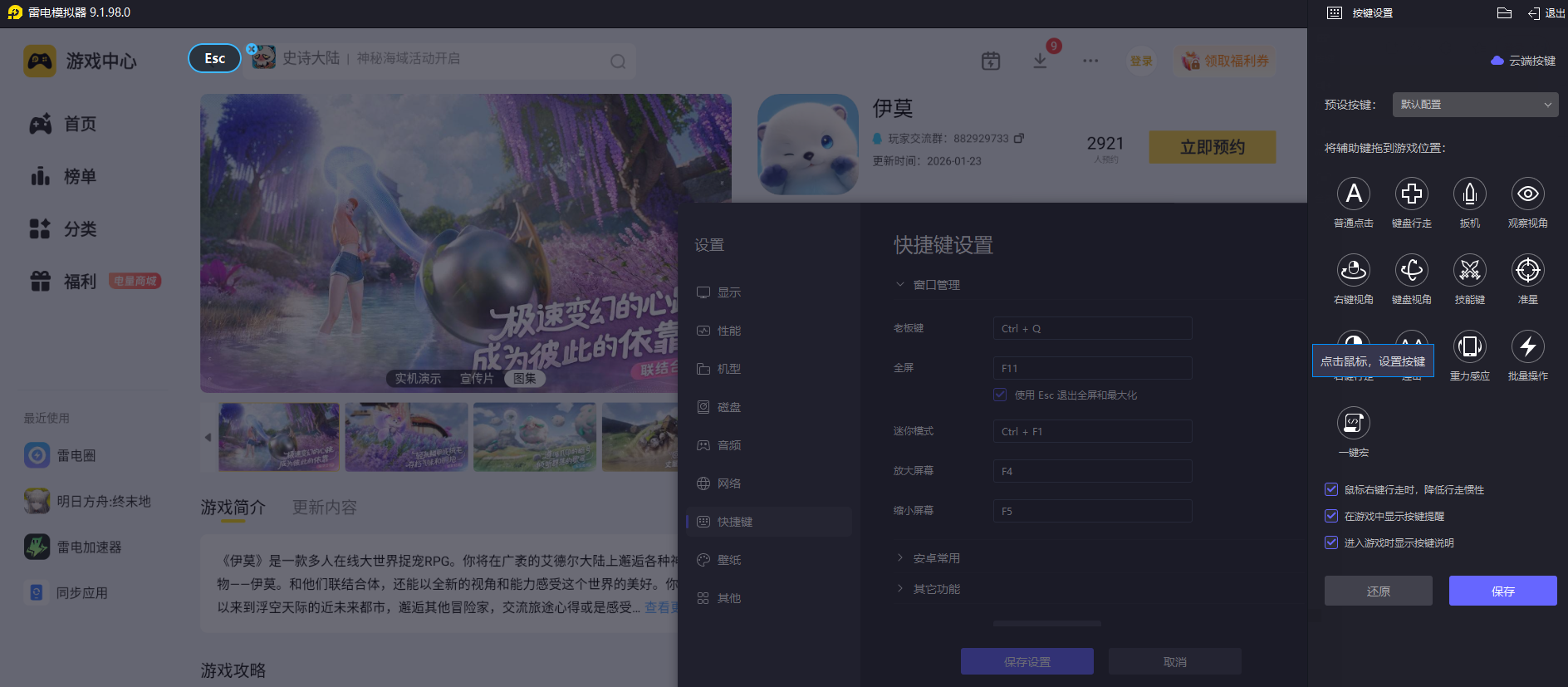This screenshot has width=1568, height=687.
Task: Open the calendar check-in icon
Action: 991,61
